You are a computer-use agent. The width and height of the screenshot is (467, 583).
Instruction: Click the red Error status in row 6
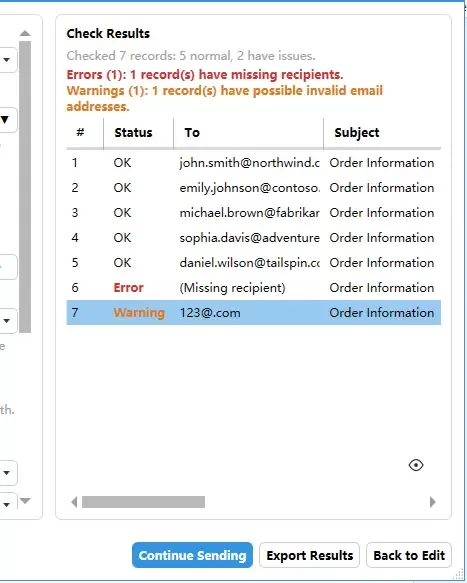pyautogui.click(x=129, y=288)
